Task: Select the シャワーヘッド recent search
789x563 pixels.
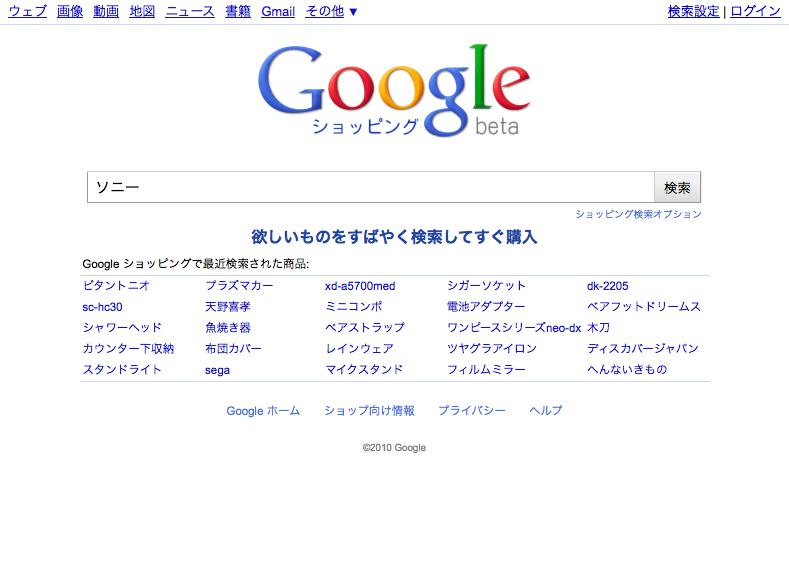Action: pos(122,328)
